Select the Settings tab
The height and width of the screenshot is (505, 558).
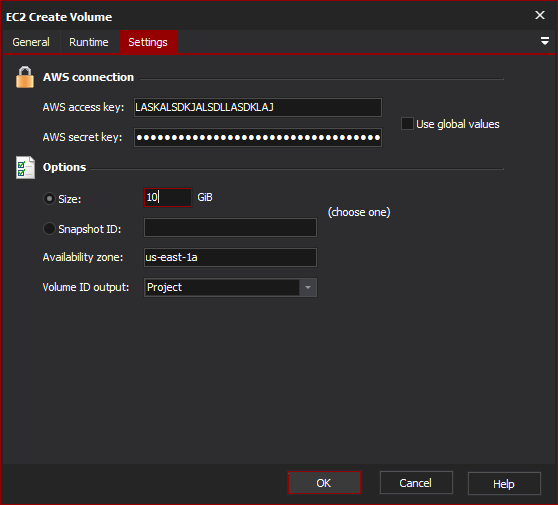pyautogui.click(x=148, y=42)
